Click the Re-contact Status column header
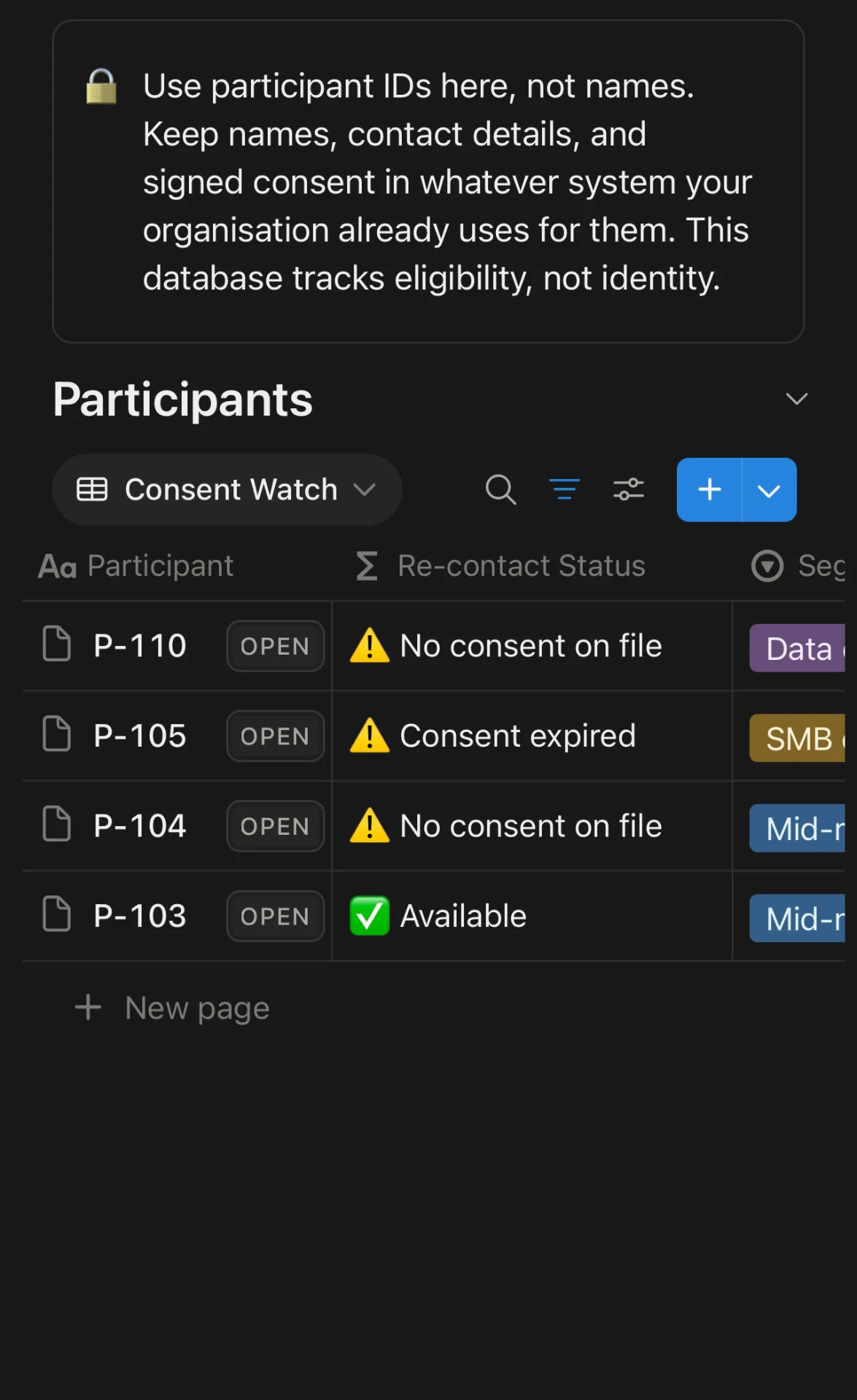 click(500, 566)
